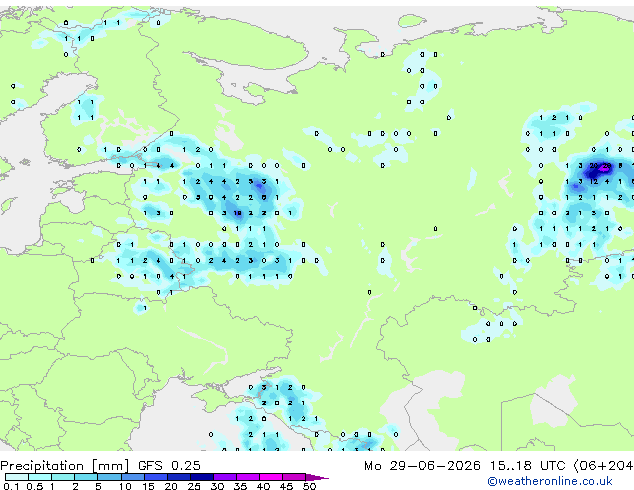This screenshot has width=634, height=490.
Task: Select the 0.1–0.5 mm lightest legend swatch
Action: tap(17, 477)
